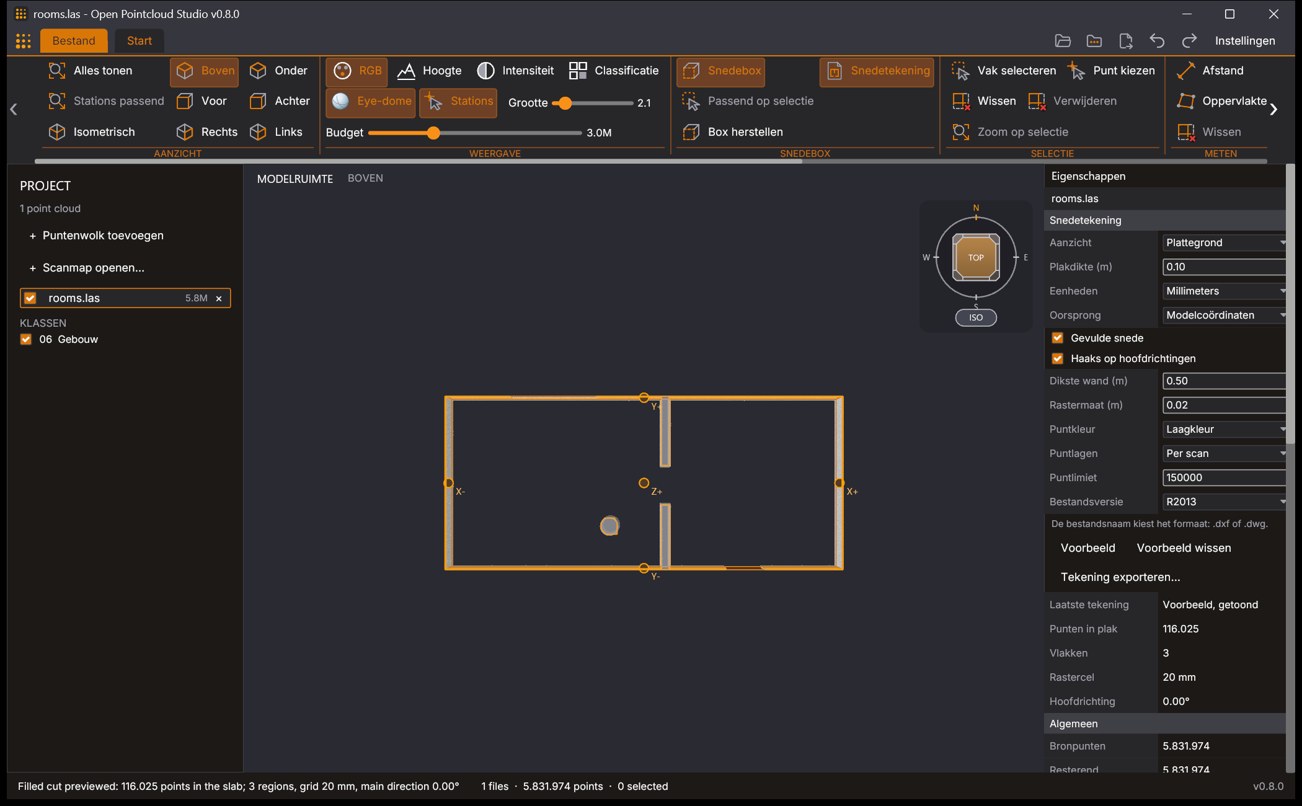The image size is (1302, 806).
Task: Open the app grid menu icon
Action: pyautogui.click(x=23, y=41)
